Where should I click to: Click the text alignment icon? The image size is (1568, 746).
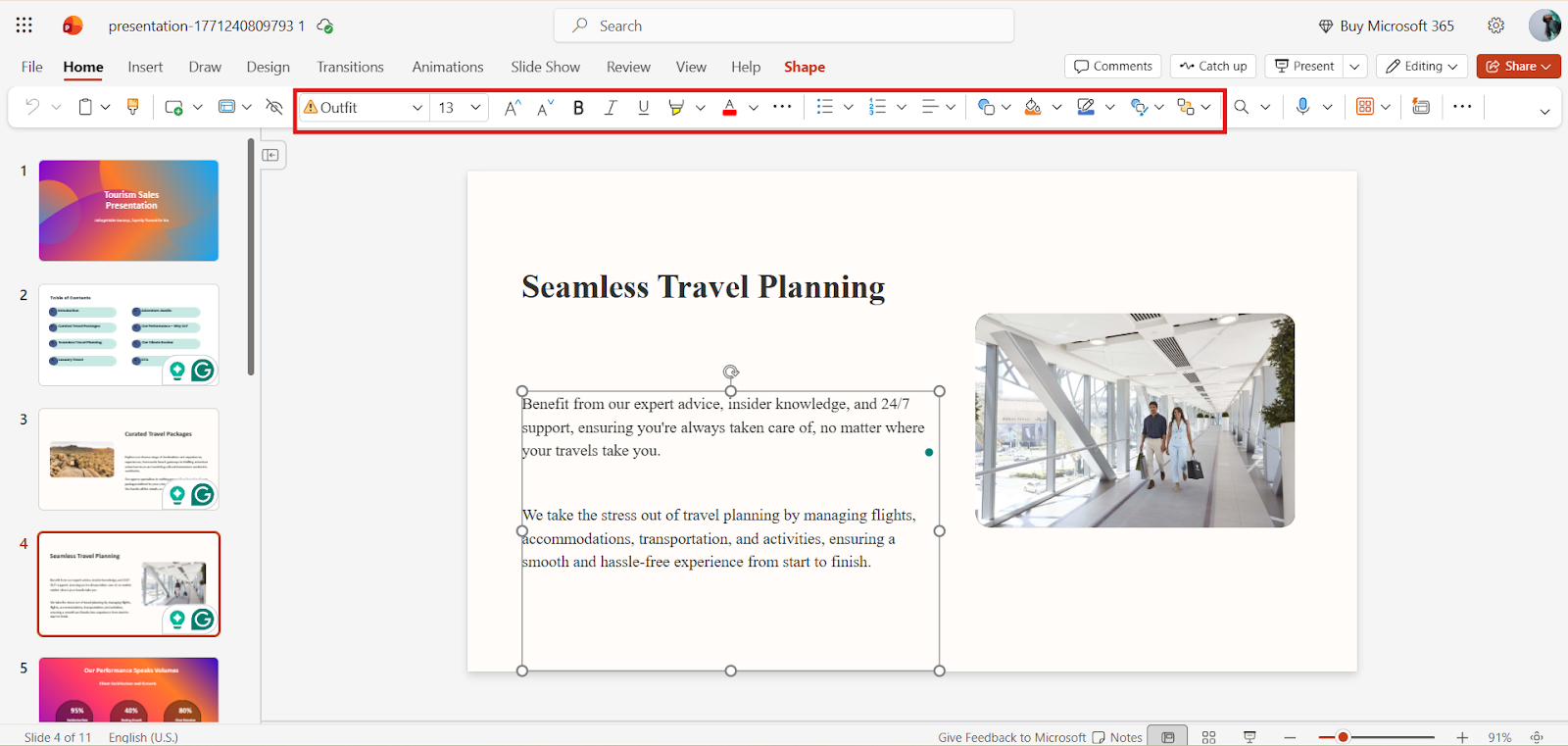click(x=930, y=107)
